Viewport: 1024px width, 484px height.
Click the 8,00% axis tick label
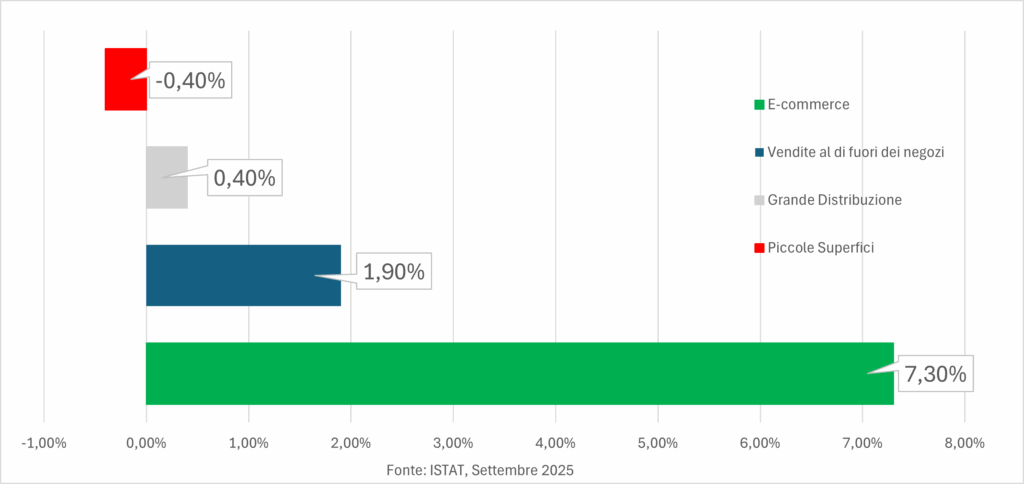963,443
